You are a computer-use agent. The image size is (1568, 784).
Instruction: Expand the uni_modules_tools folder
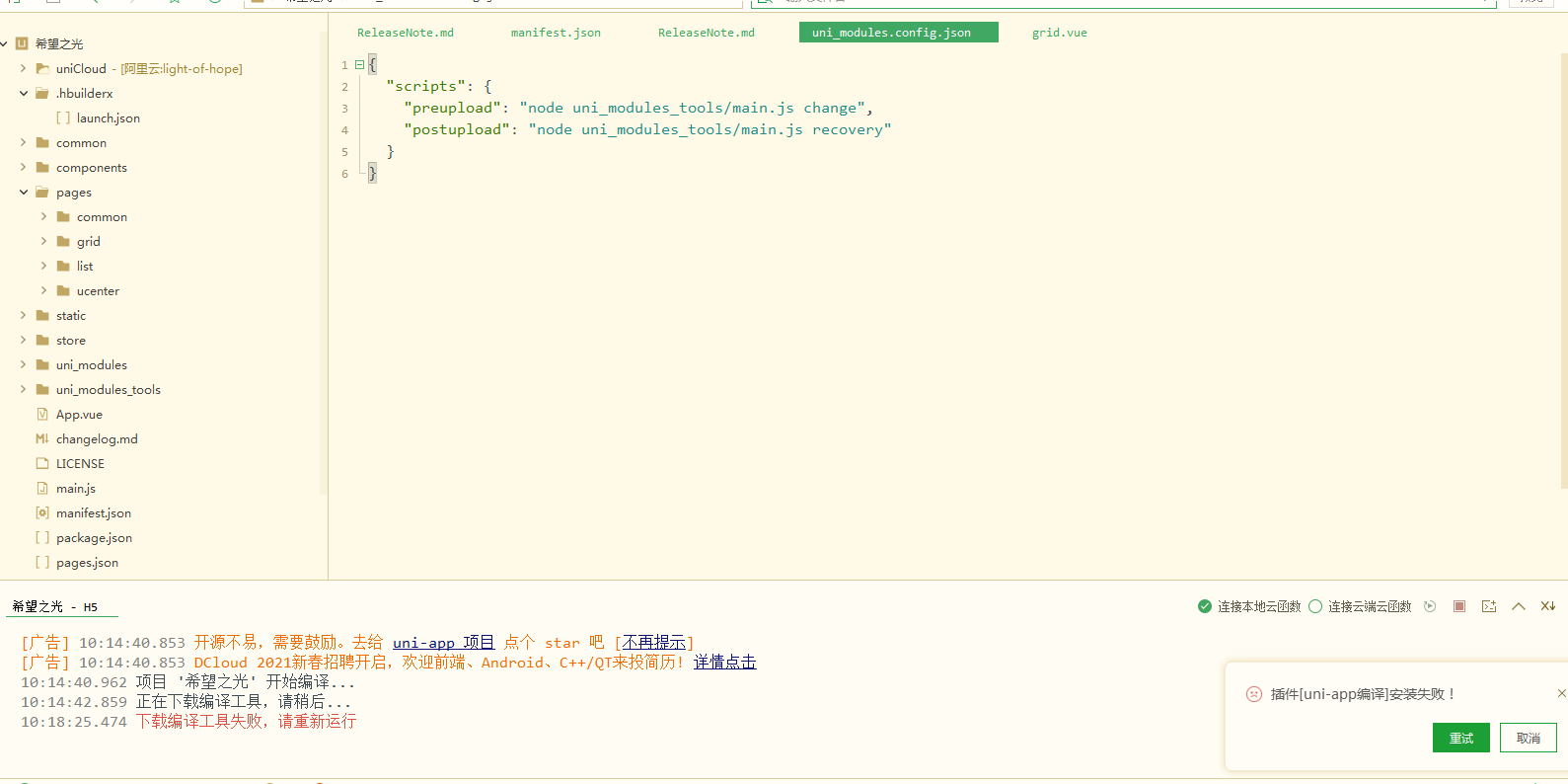[x=24, y=390]
